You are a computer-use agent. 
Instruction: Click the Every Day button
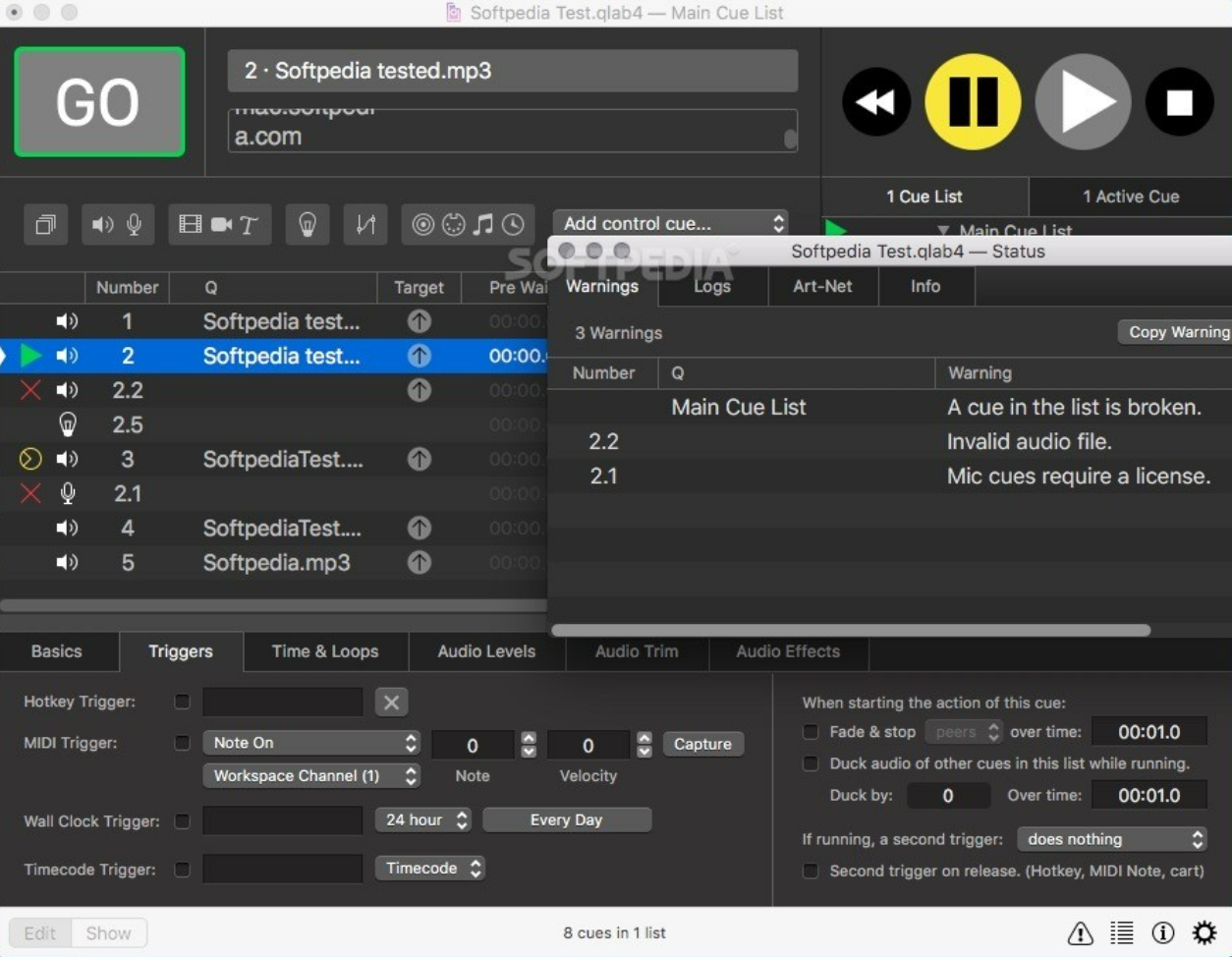coord(566,819)
